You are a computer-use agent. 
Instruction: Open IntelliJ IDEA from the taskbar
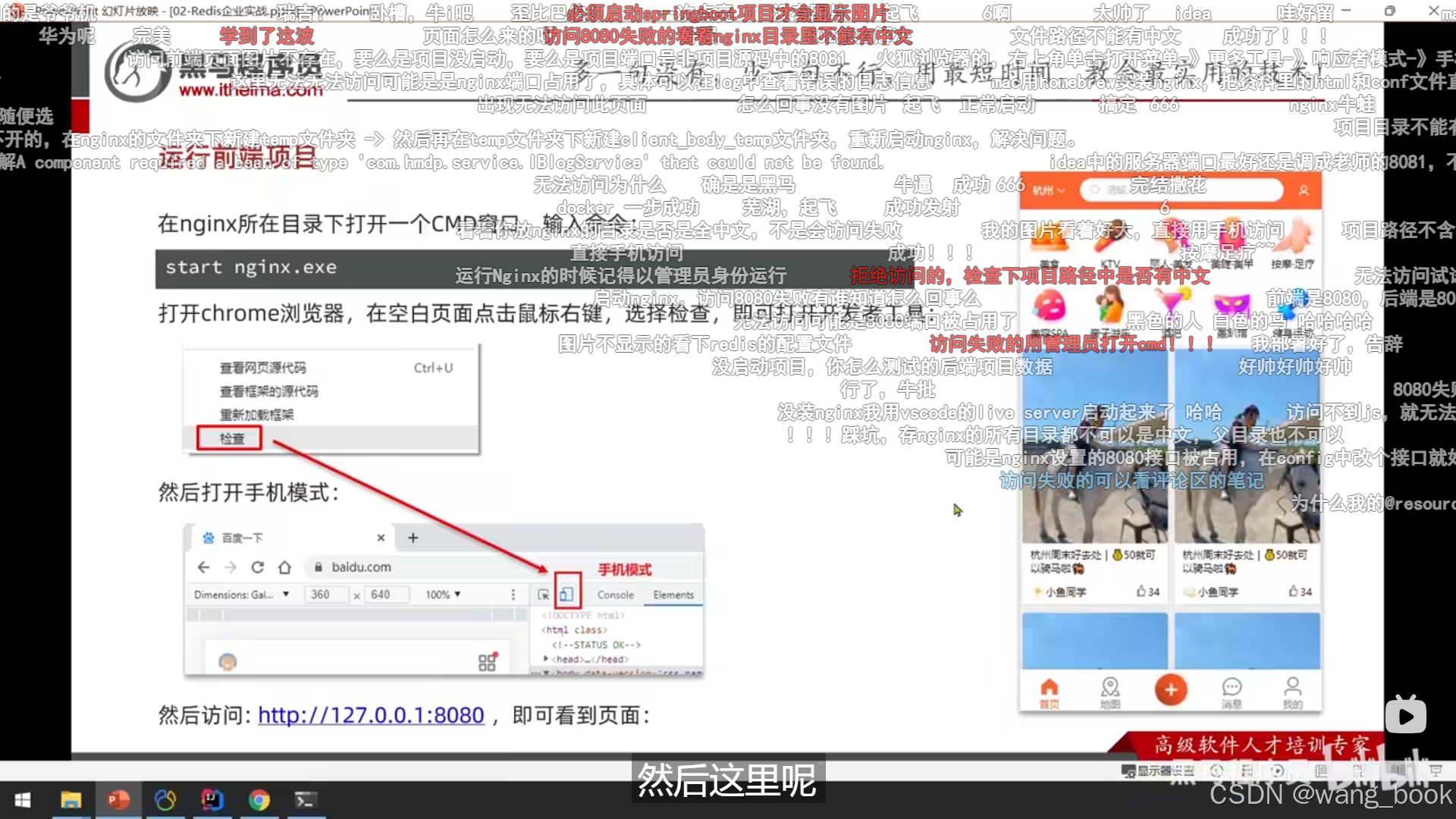click(212, 800)
